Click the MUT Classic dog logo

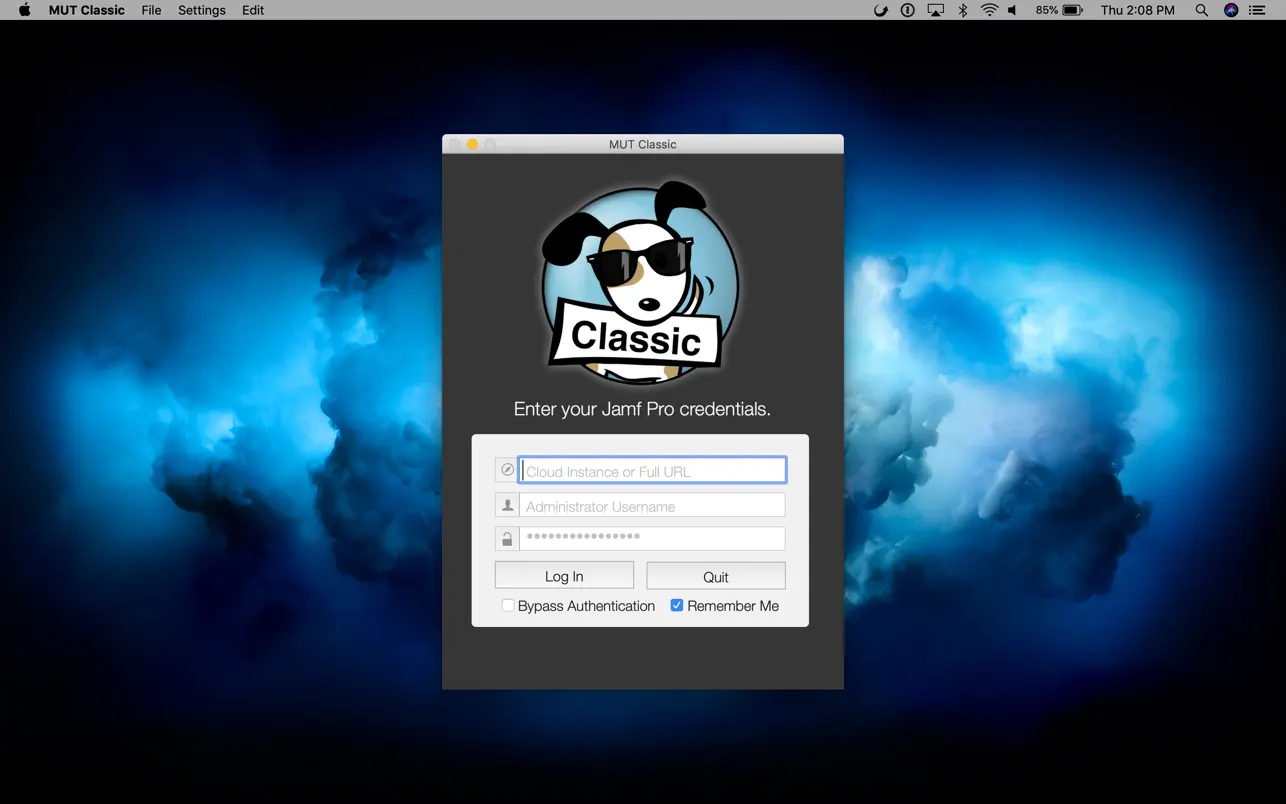click(x=641, y=283)
